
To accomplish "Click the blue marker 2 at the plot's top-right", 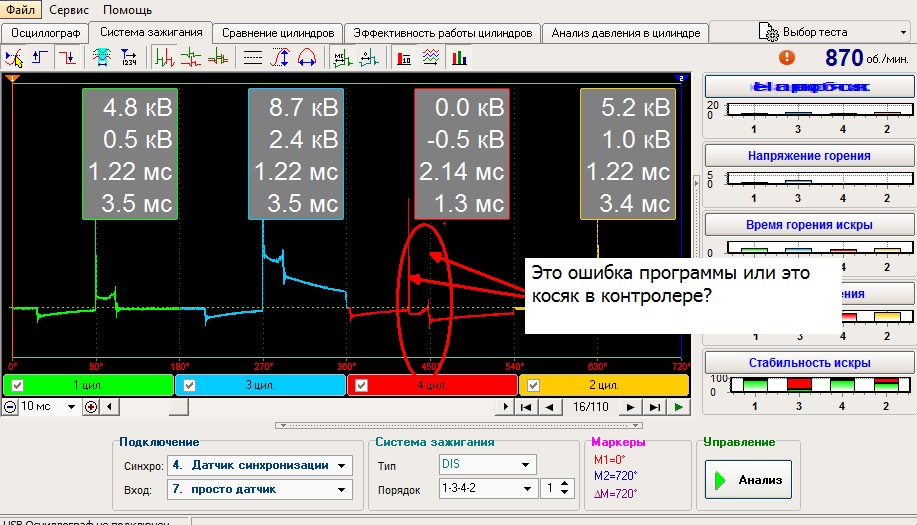I will point(680,78).
